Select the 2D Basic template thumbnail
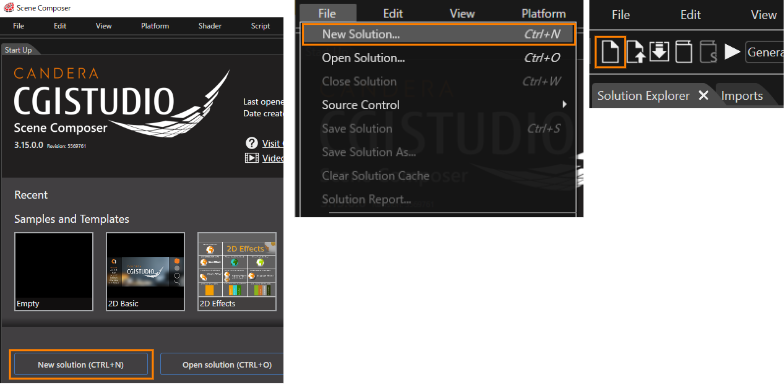This screenshot has height=384, width=784. pyautogui.click(x=146, y=272)
